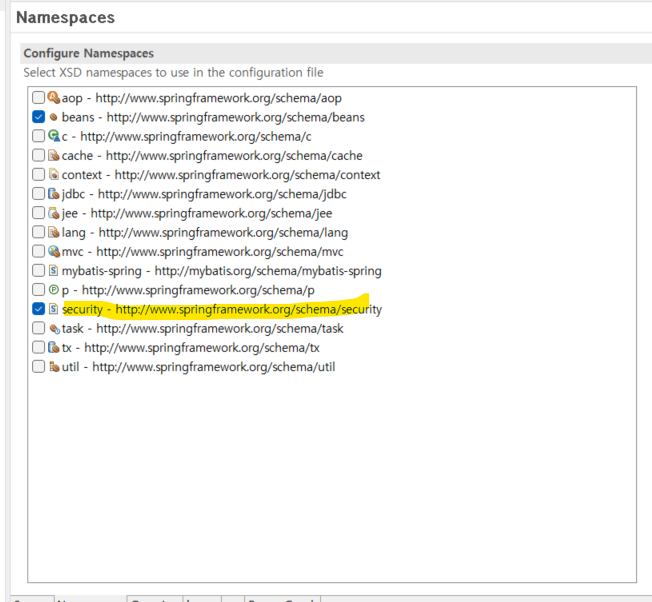The width and height of the screenshot is (652, 602).
Task: Click the security namespace icon
Action: pyautogui.click(x=54, y=309)
